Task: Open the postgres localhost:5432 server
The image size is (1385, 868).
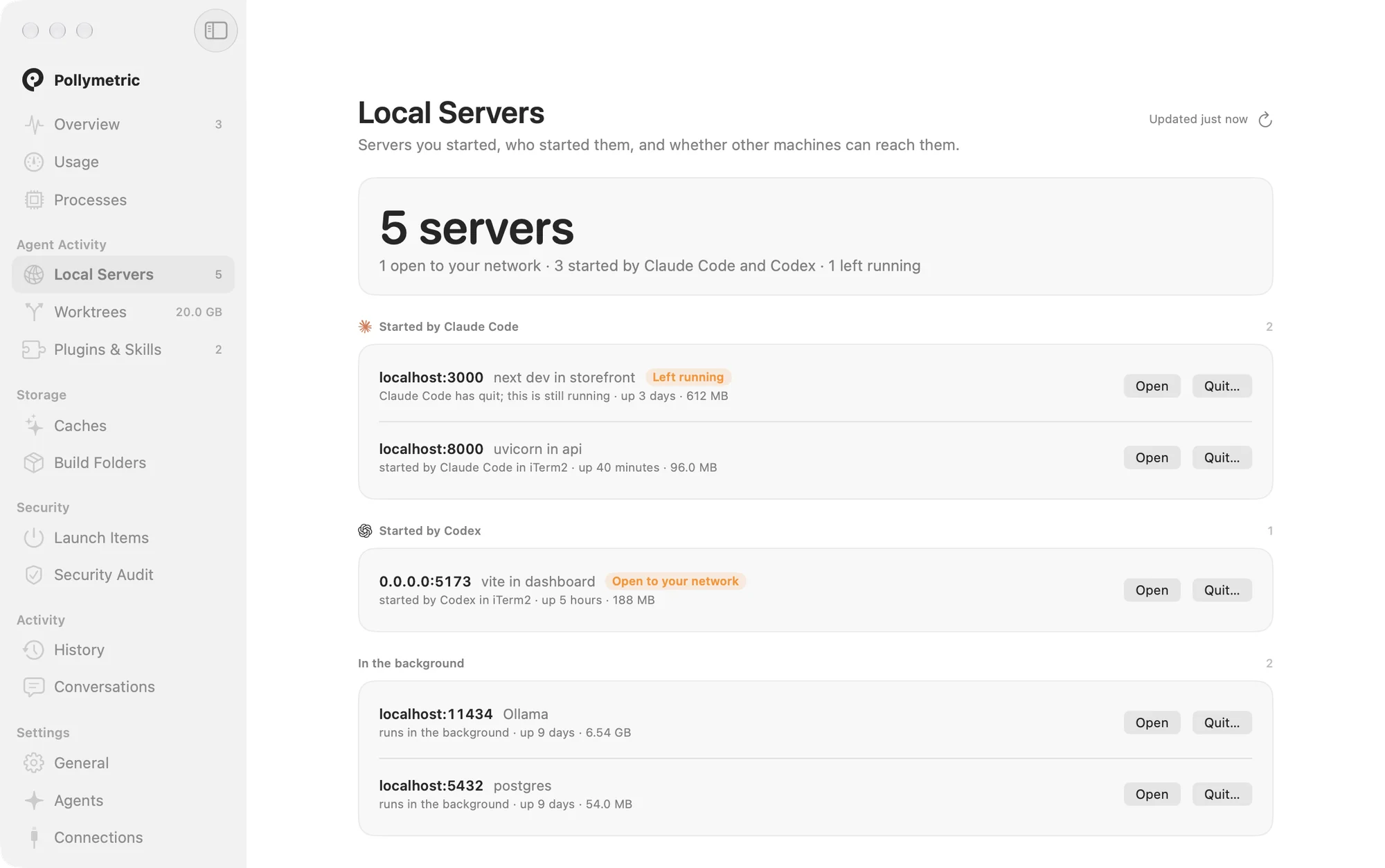Action: pos(1152,795)
